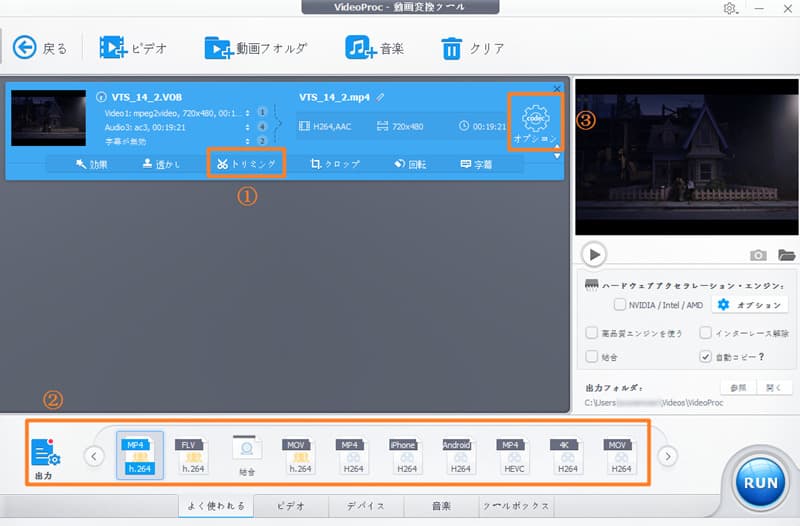Select the MOV h.264 output format
Screen dimensions: 800x526
click(299, 456)
